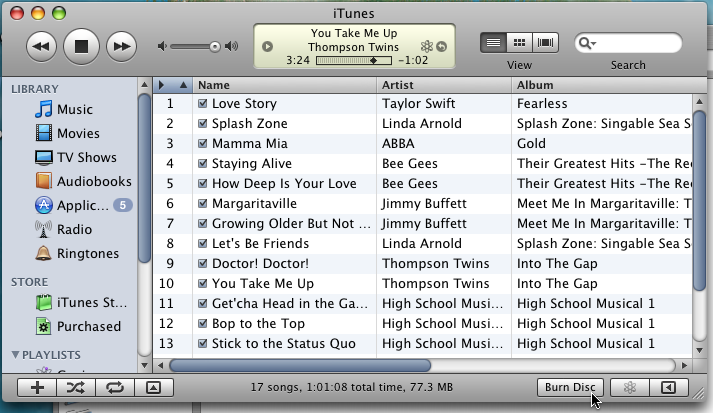Click the sidebar scroll down arrow
The height and width of the screenshot is (413, 713).
tap(144, 365)
